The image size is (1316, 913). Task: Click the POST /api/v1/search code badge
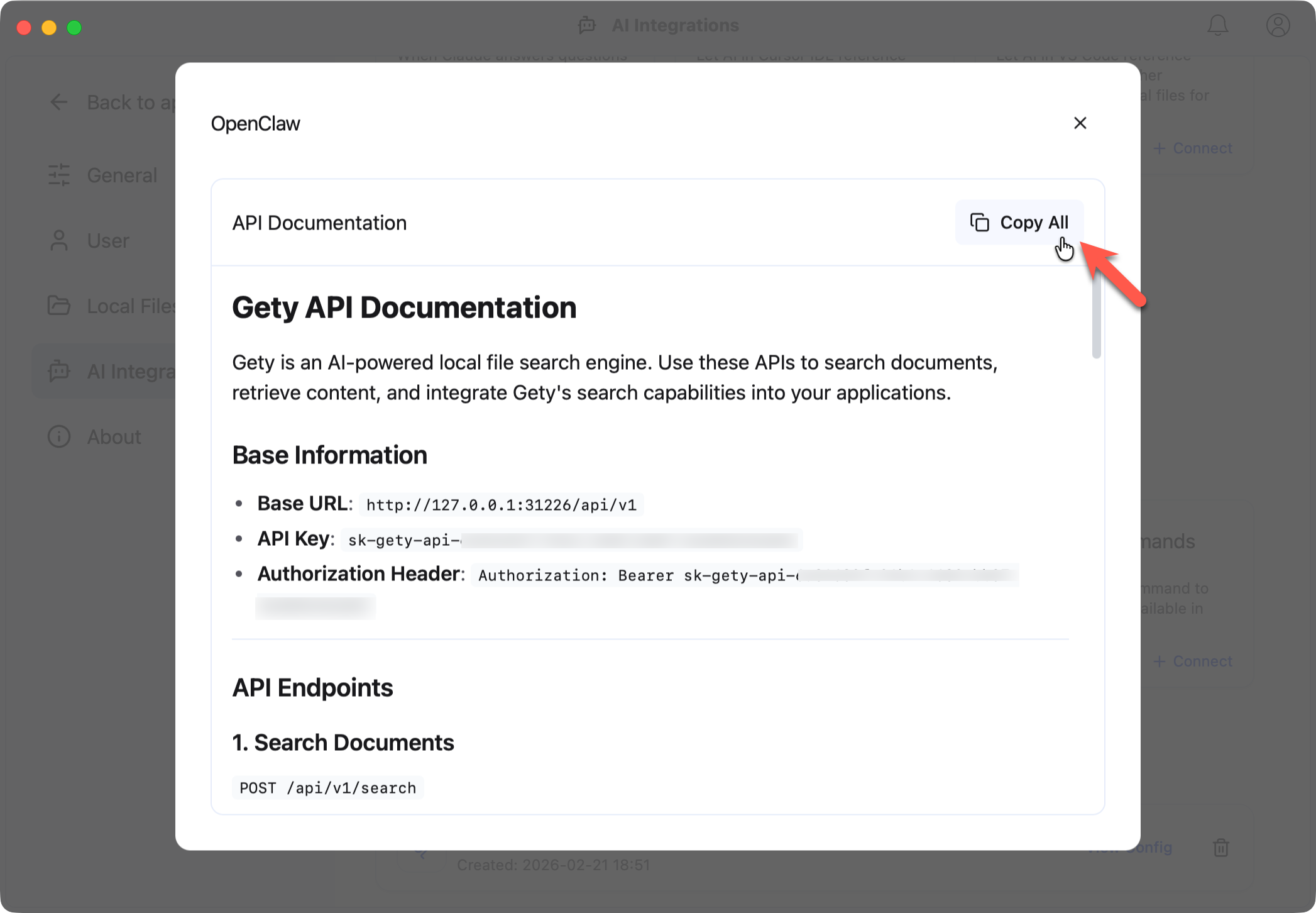coord(327,787)
